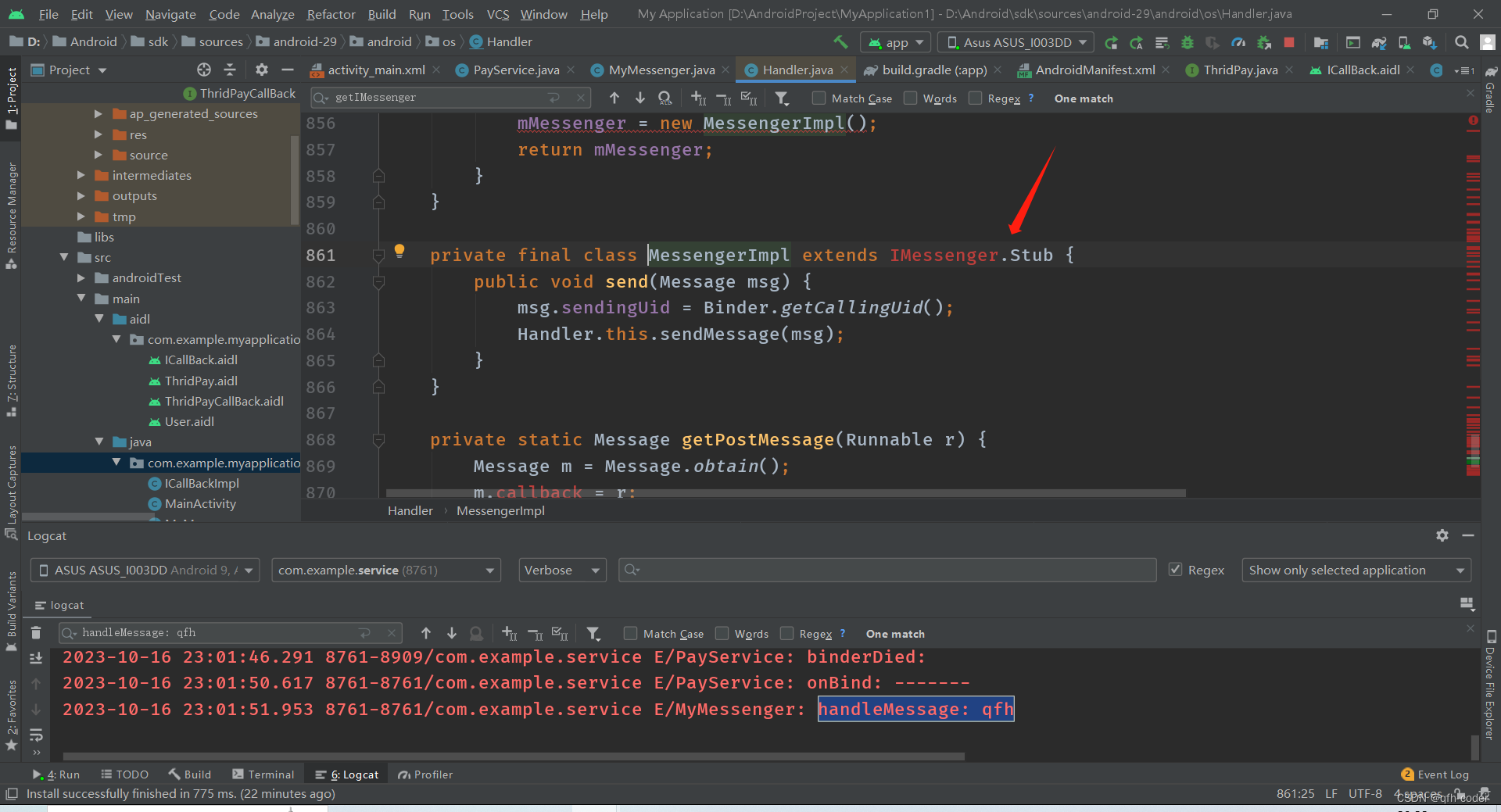This screenshot has height=812, width=1501.
Task: Enable Regex checkbox in editor find bar
Action: 975,98
